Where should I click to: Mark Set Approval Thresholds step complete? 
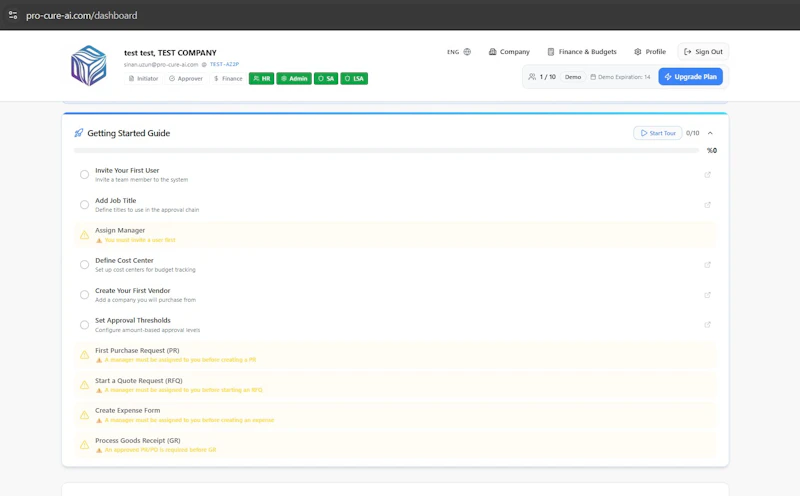click(x=84, y=325)
